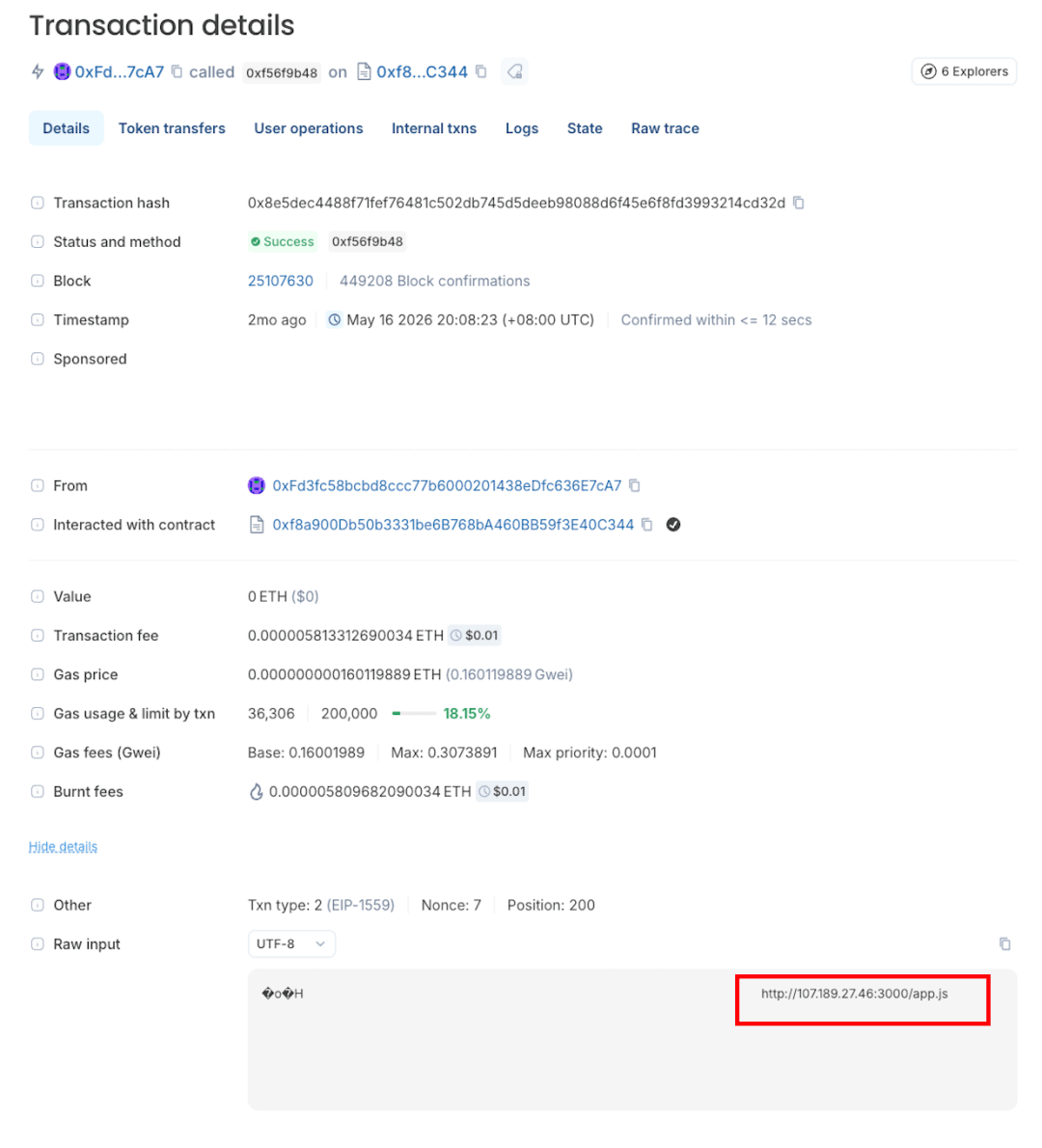This screenshot has width=1042, height=1148.
Task: Click the Confirmed within <= 12 secs text
Action: [x=716, y=320]
